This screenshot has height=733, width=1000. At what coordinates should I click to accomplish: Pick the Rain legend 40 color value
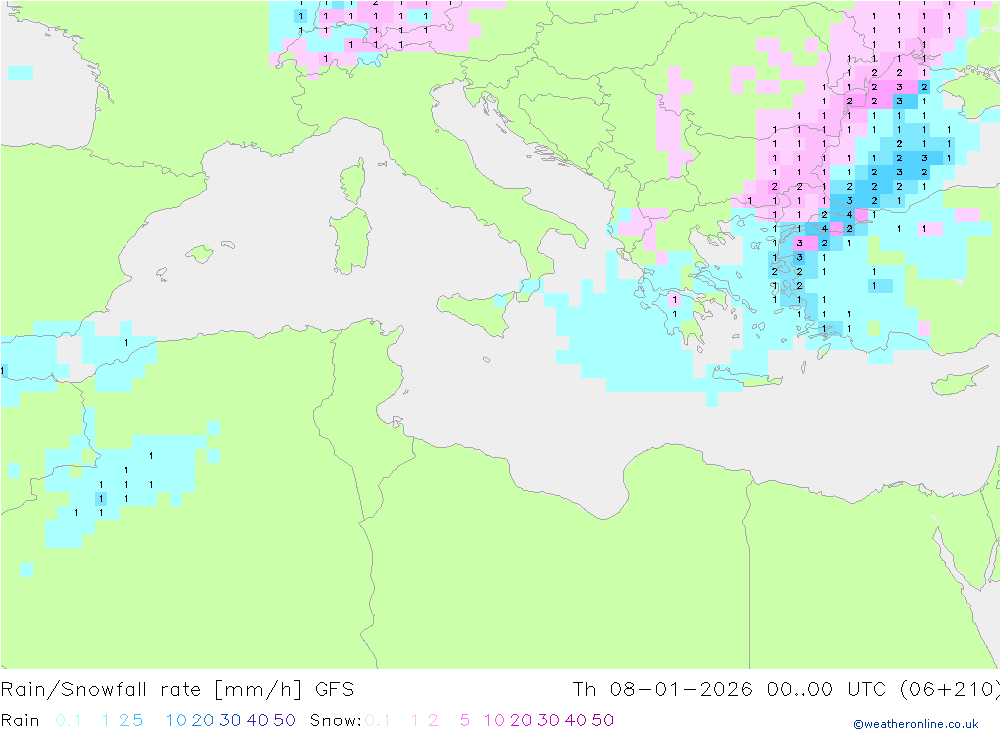point(258,720)
